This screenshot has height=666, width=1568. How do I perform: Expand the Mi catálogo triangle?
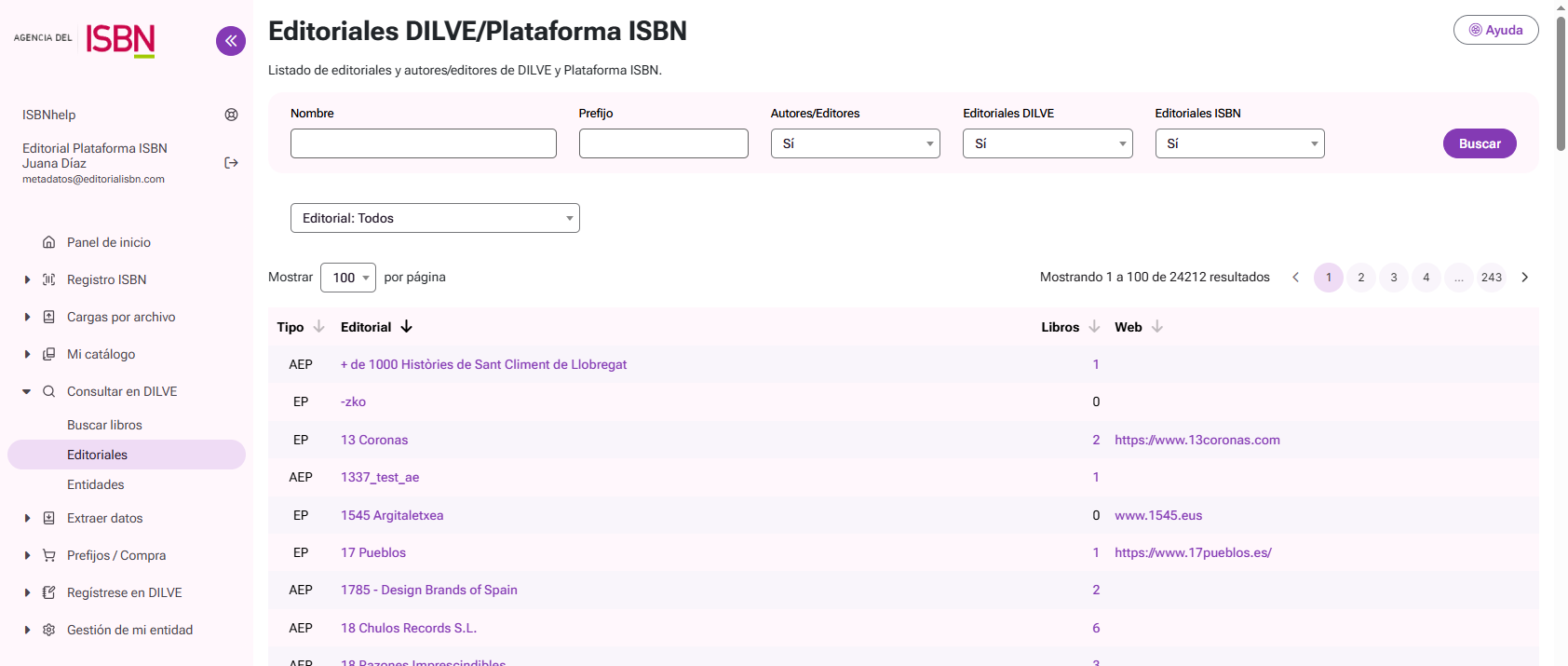(27, 354)
